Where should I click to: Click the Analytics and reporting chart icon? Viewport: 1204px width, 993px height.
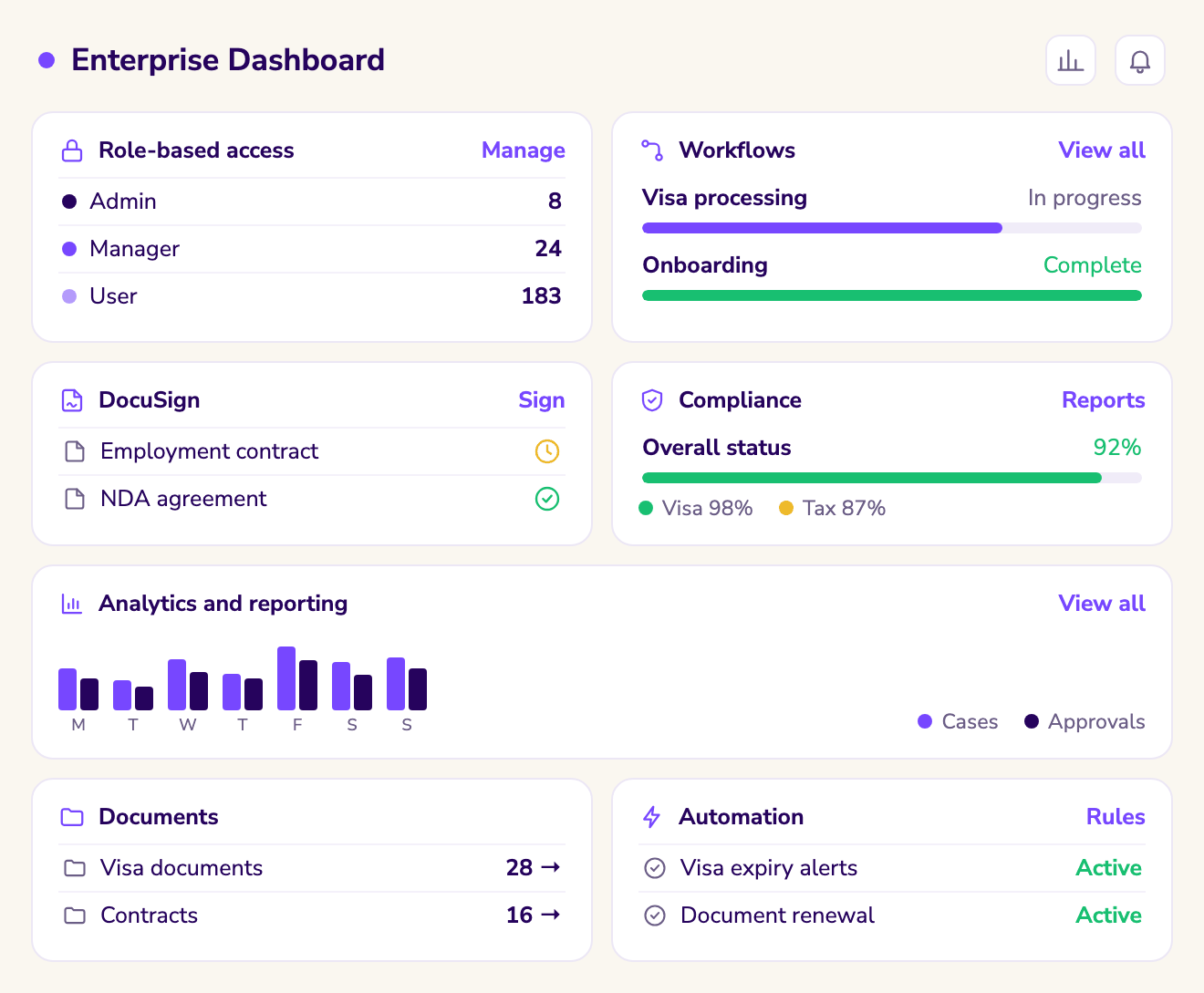pyautogui.click(x=72, y=604)
